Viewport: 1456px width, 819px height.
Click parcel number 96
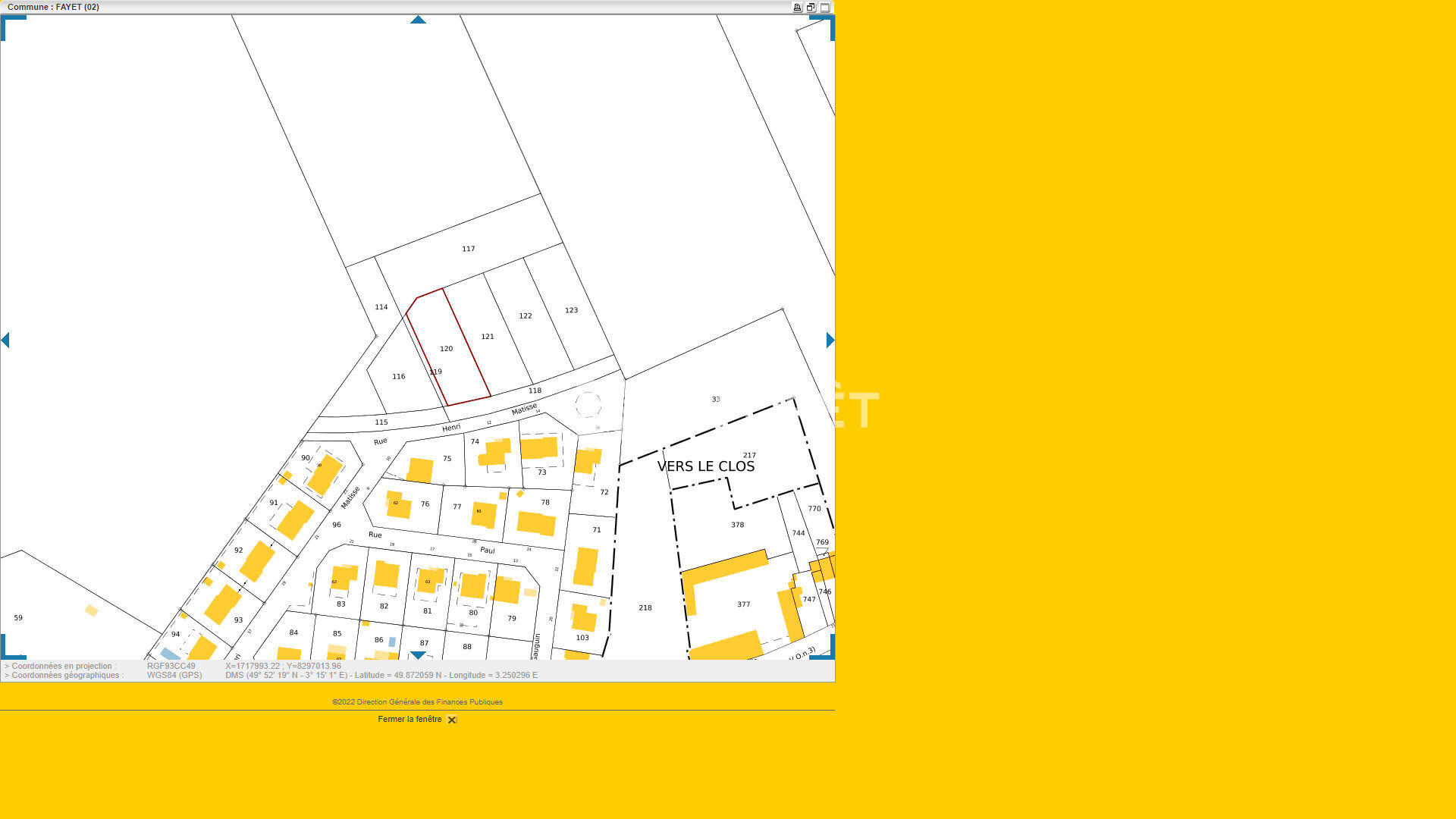[337, 525]
